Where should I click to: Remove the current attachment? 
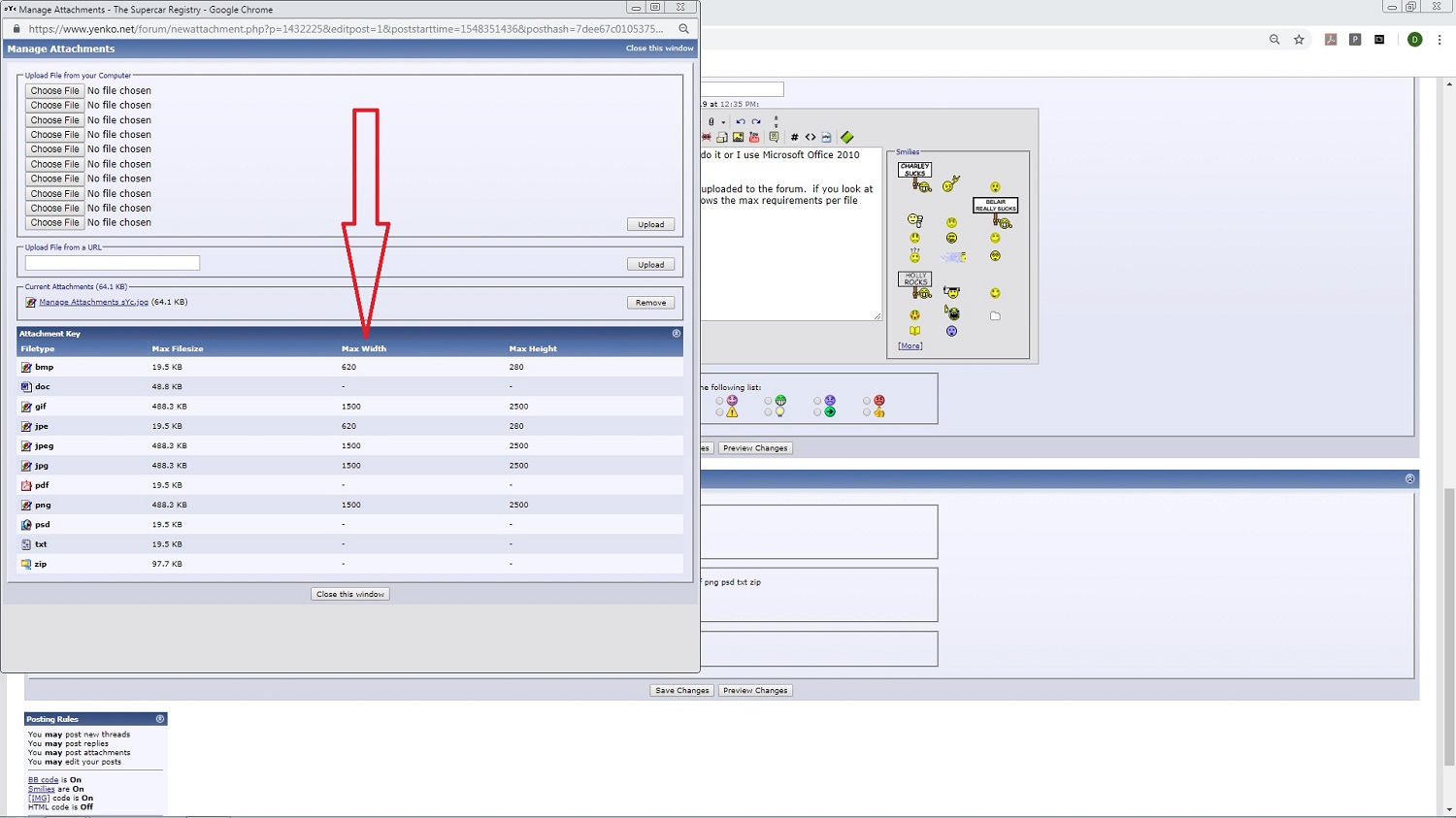(x=650, y=303)
